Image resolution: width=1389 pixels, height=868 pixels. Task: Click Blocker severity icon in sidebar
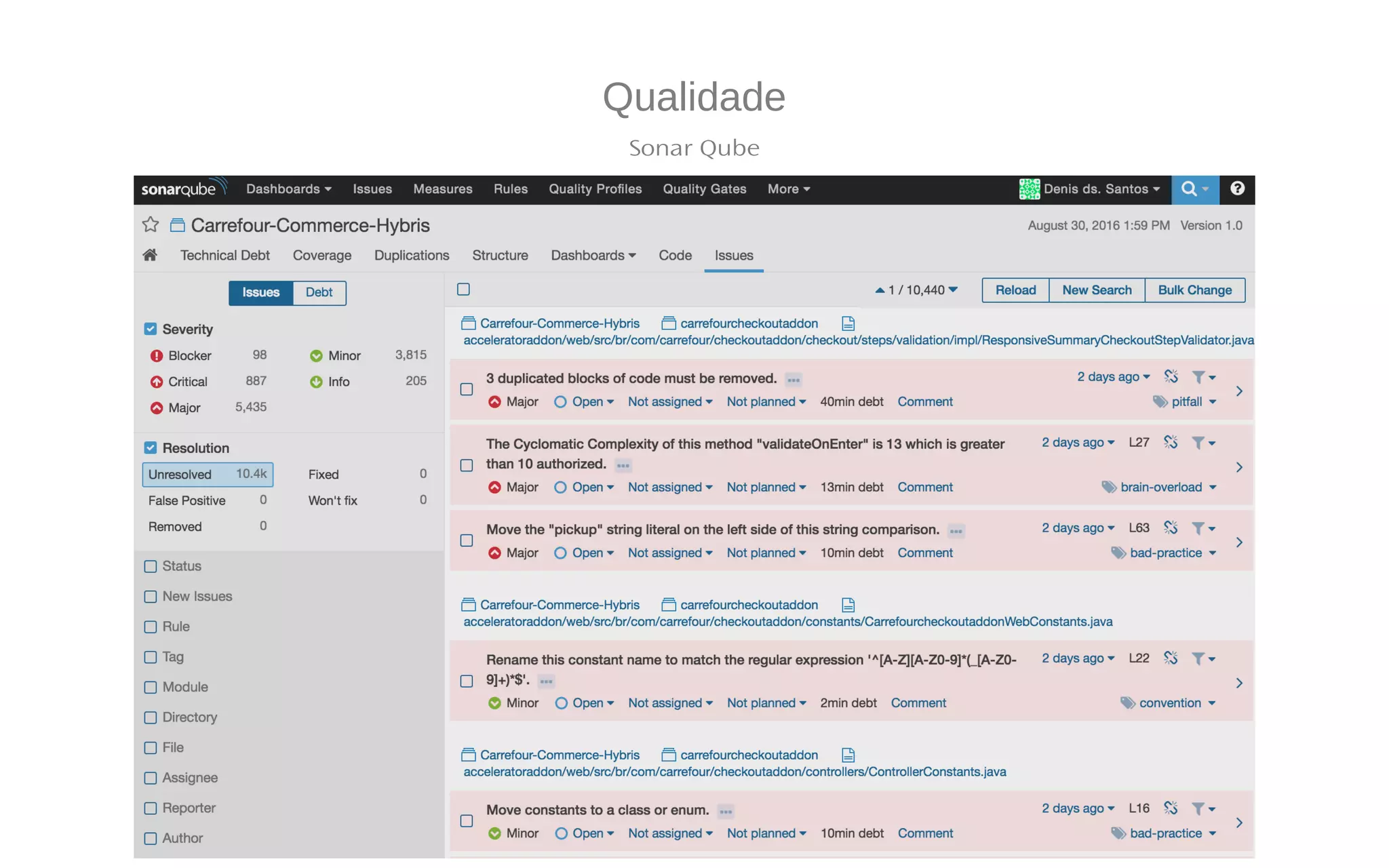click(x=157, y=355)
